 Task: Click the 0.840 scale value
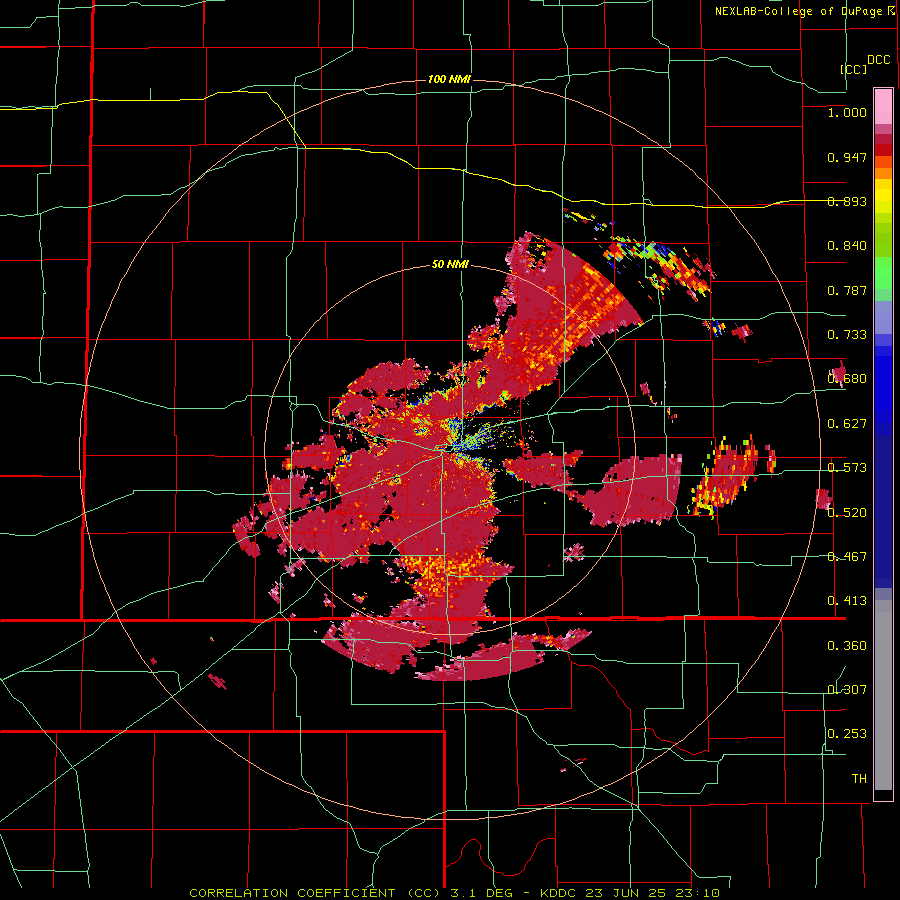847,246
